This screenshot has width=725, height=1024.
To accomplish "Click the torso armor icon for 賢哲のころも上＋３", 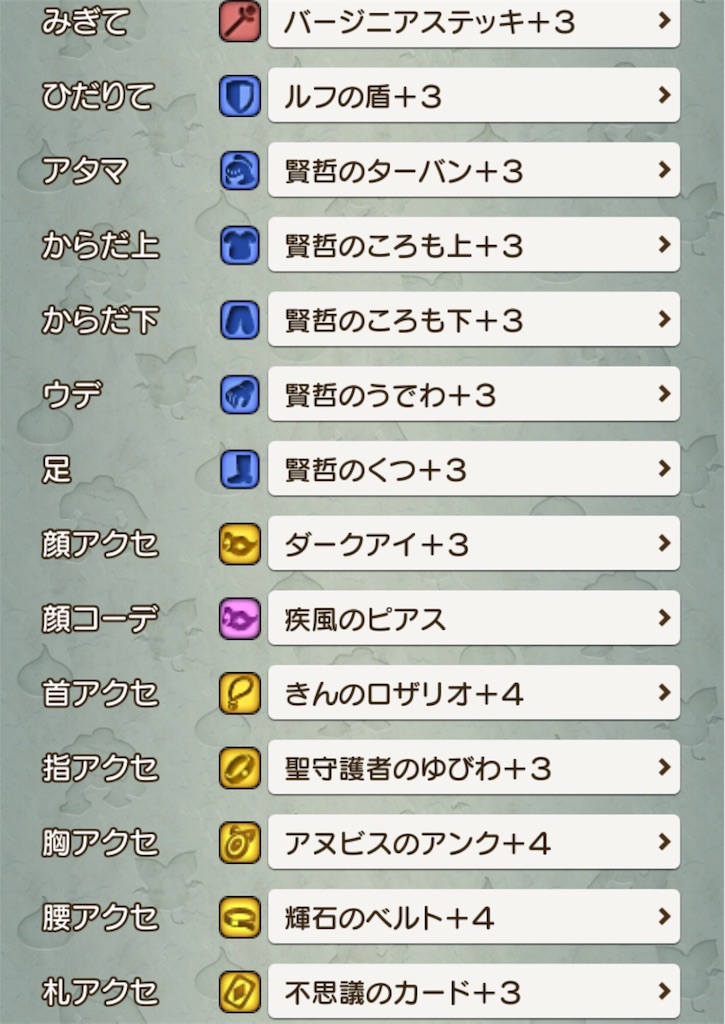I will 239,245.
